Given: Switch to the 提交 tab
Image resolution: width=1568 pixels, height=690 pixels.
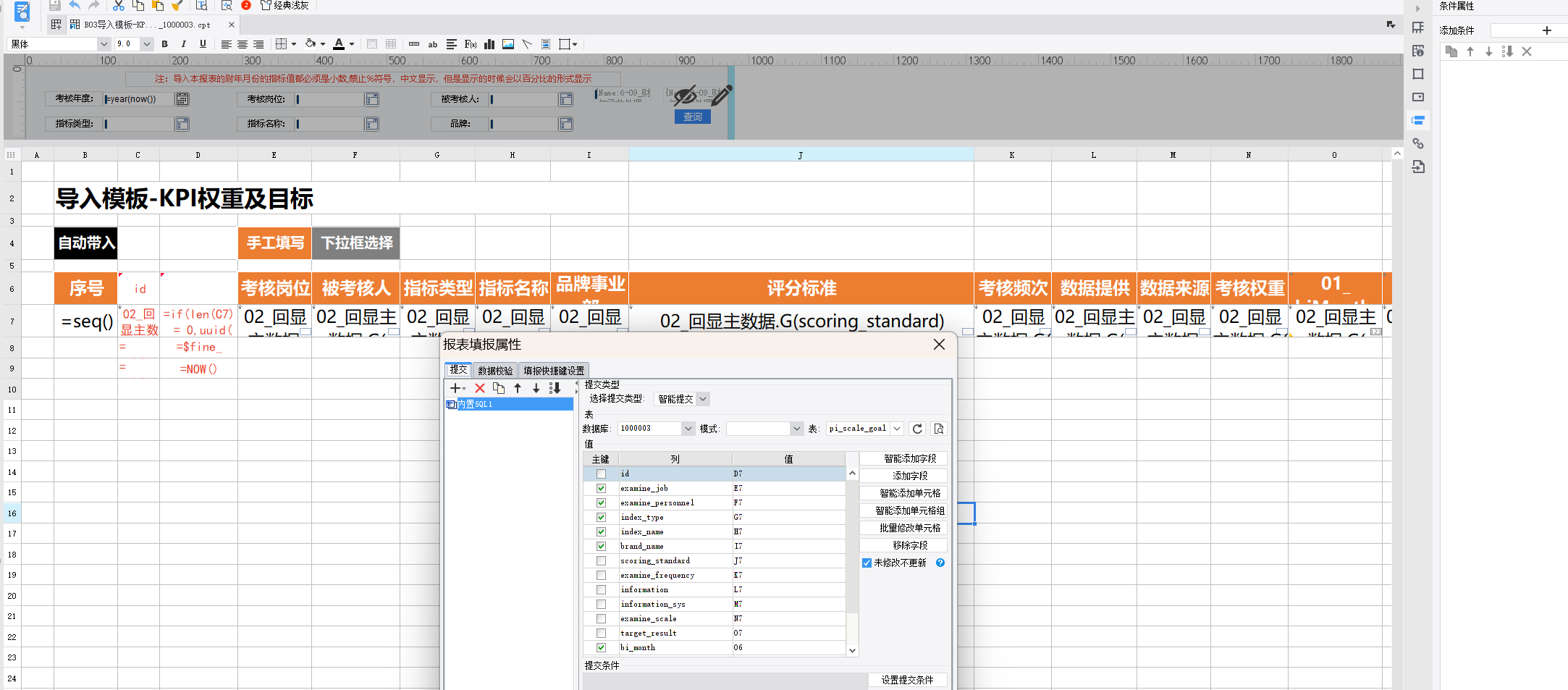Looking at the screenshot, I should tap(458, 370).
